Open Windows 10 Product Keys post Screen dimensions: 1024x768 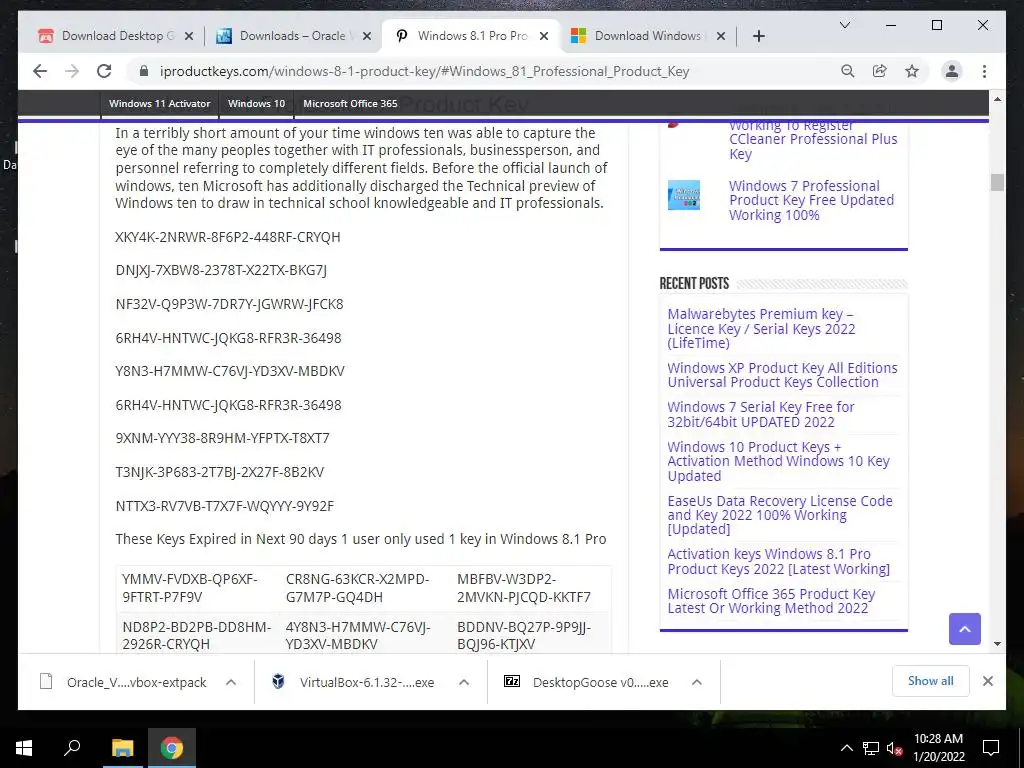coord(778,461)
